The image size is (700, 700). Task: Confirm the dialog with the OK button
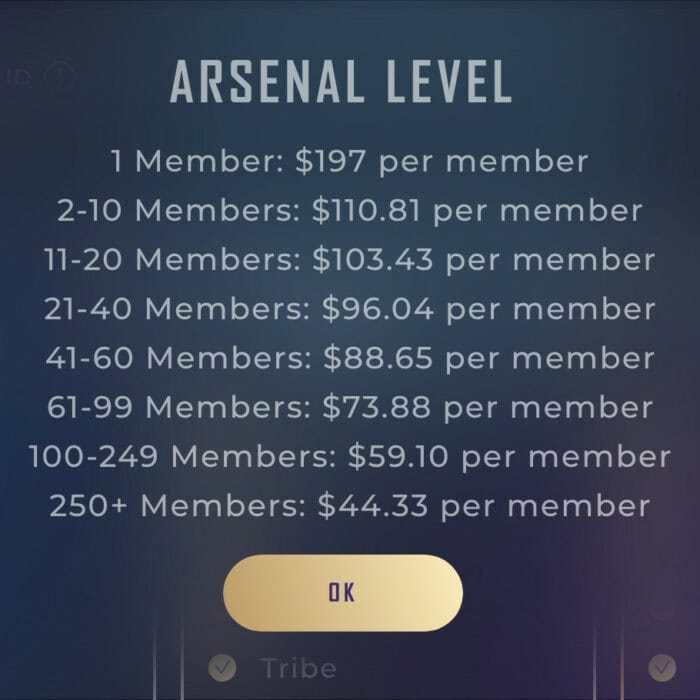(343, 592)
